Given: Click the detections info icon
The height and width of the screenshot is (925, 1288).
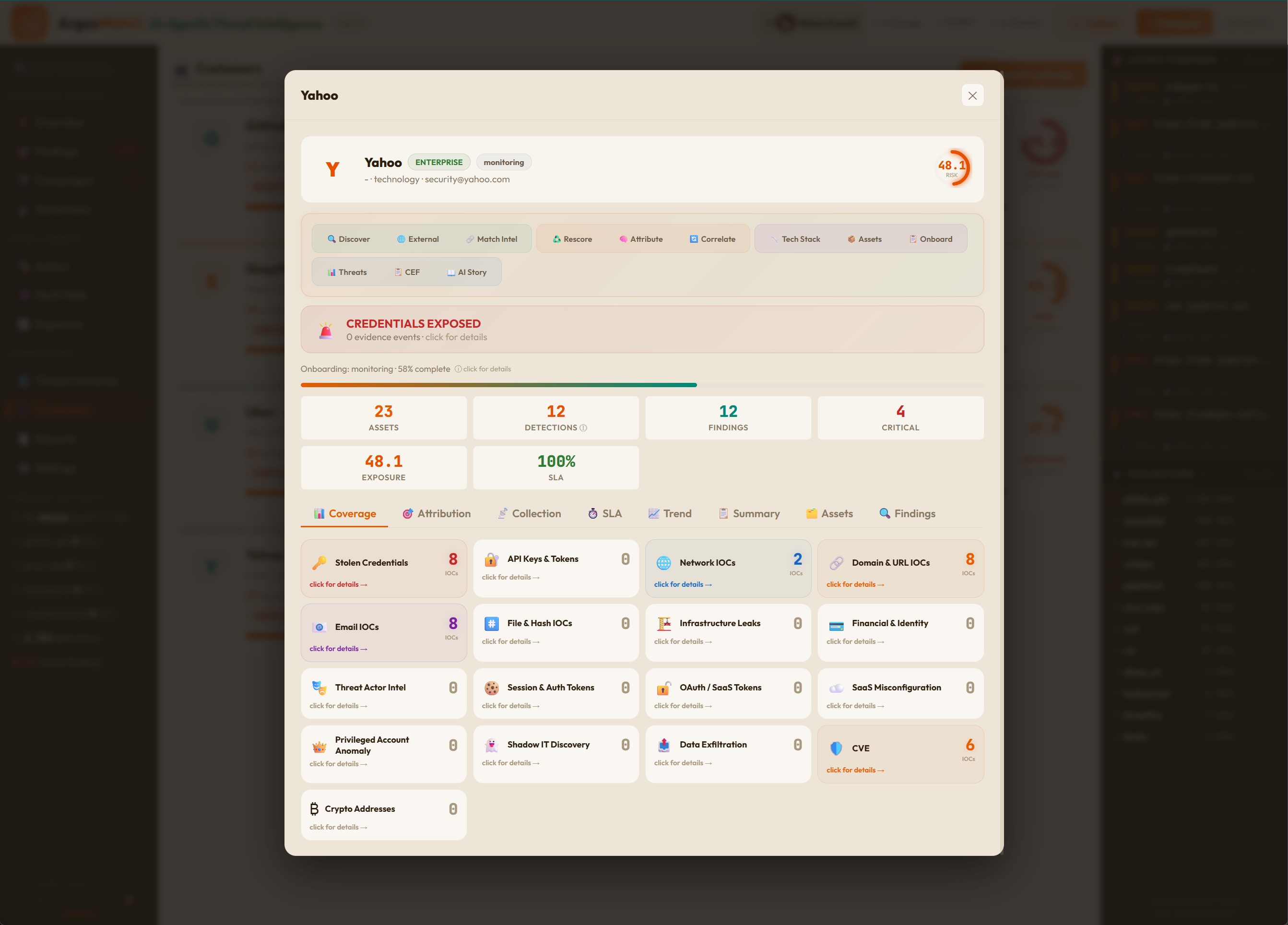Looking at the screenshot, I should click(x=583, y=427).
